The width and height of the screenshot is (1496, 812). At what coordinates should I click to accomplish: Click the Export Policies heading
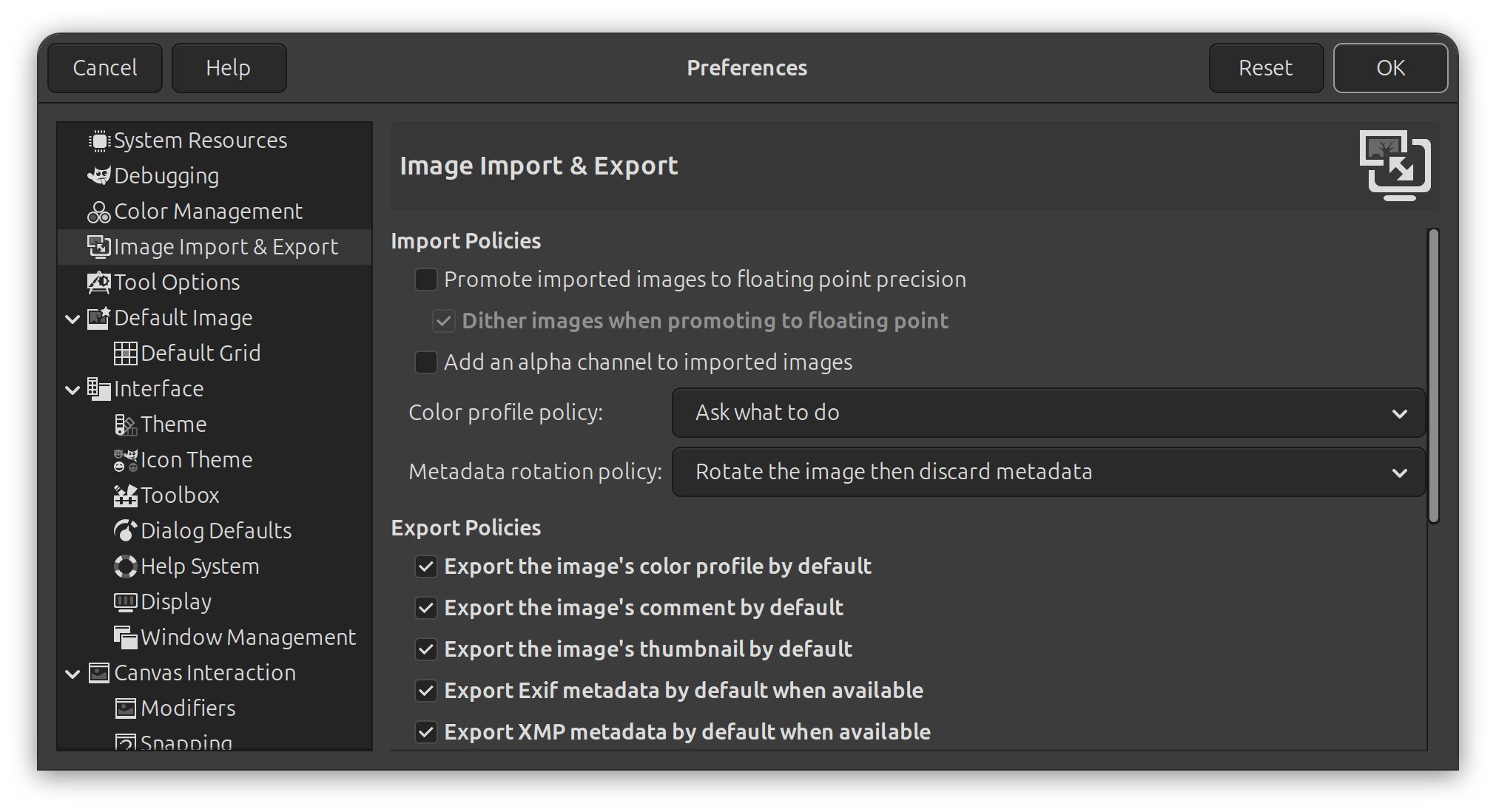coord(465,528)
